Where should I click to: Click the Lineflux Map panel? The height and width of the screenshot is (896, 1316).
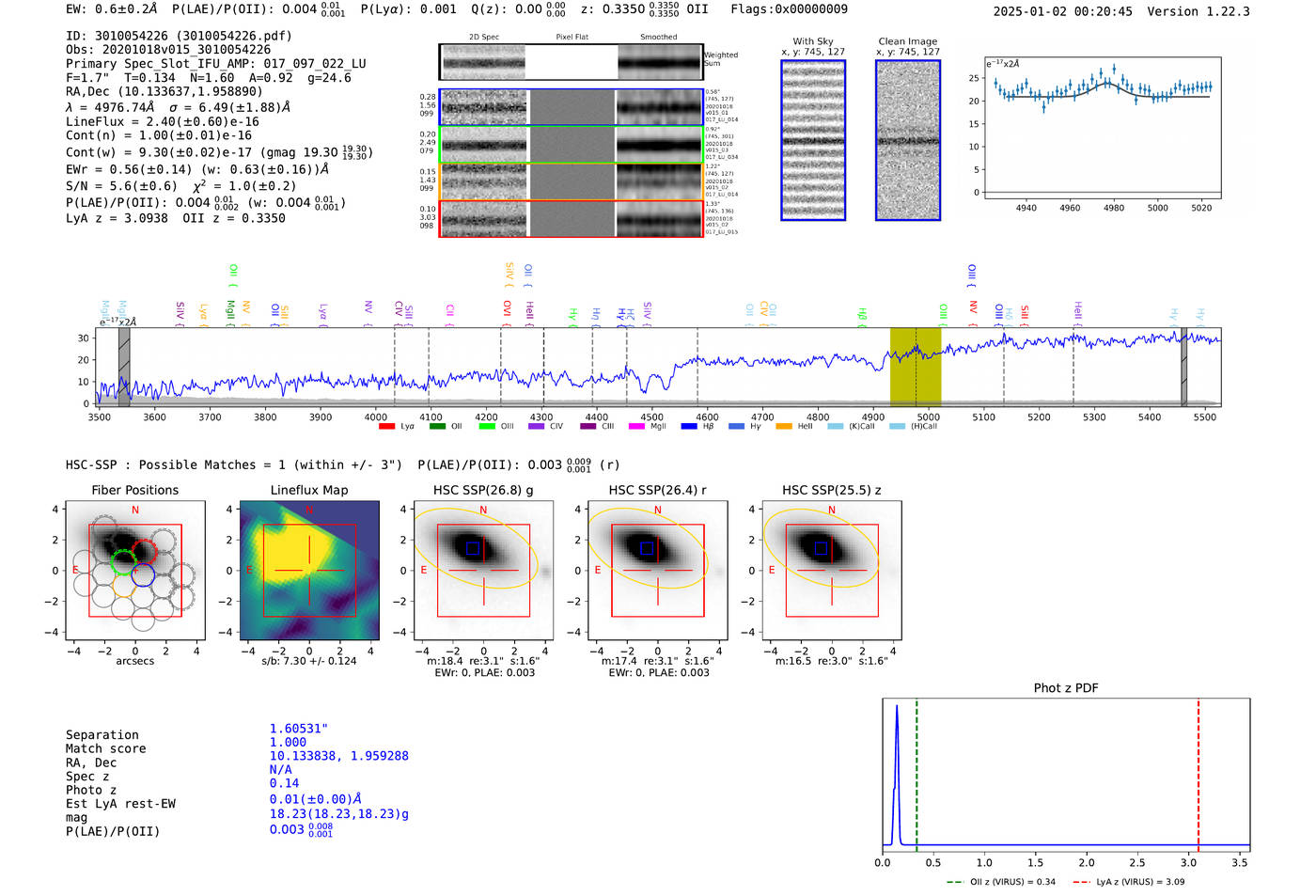pos(309,571)
